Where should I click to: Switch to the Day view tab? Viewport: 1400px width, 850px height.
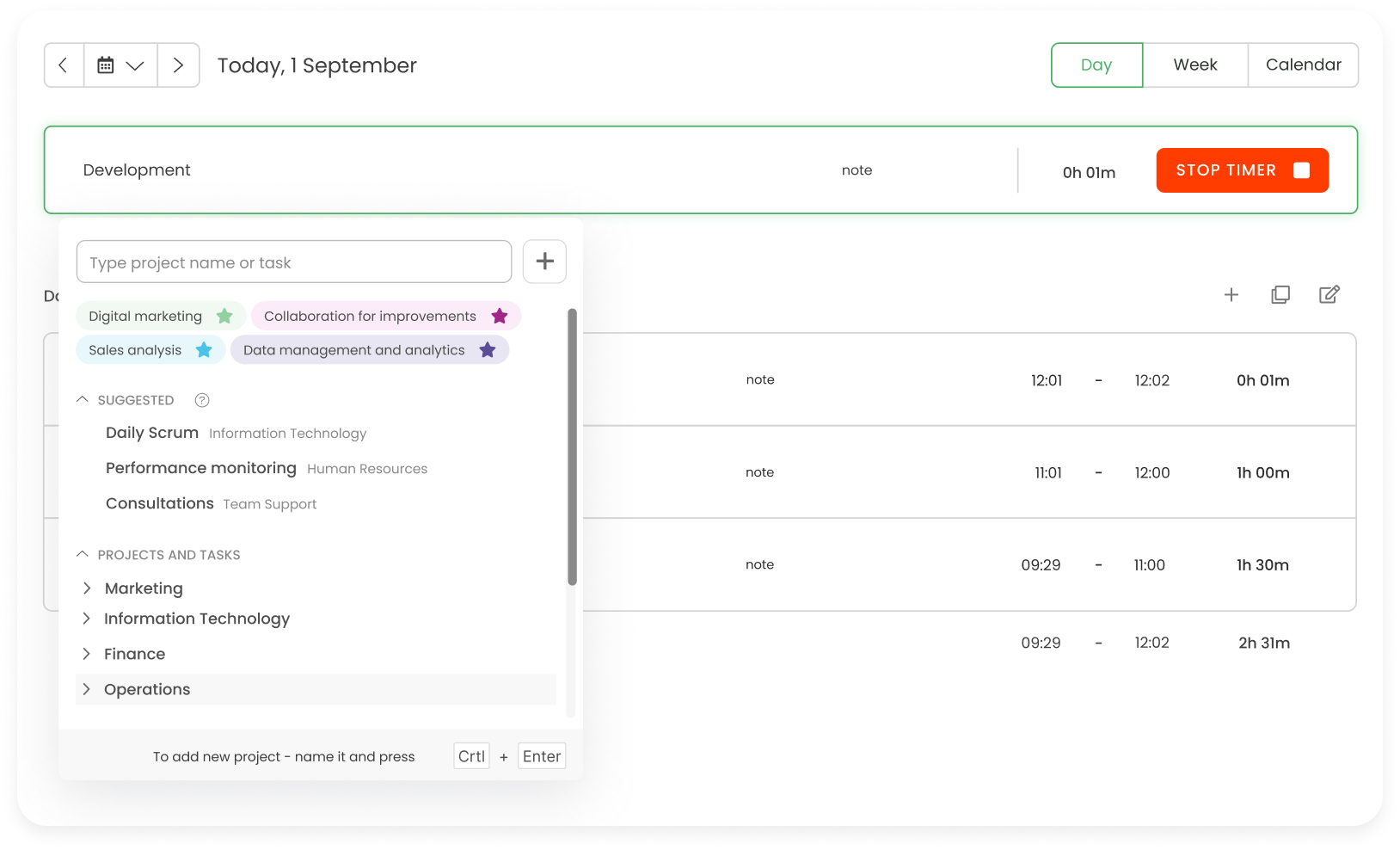click(x=1096, y=65)
